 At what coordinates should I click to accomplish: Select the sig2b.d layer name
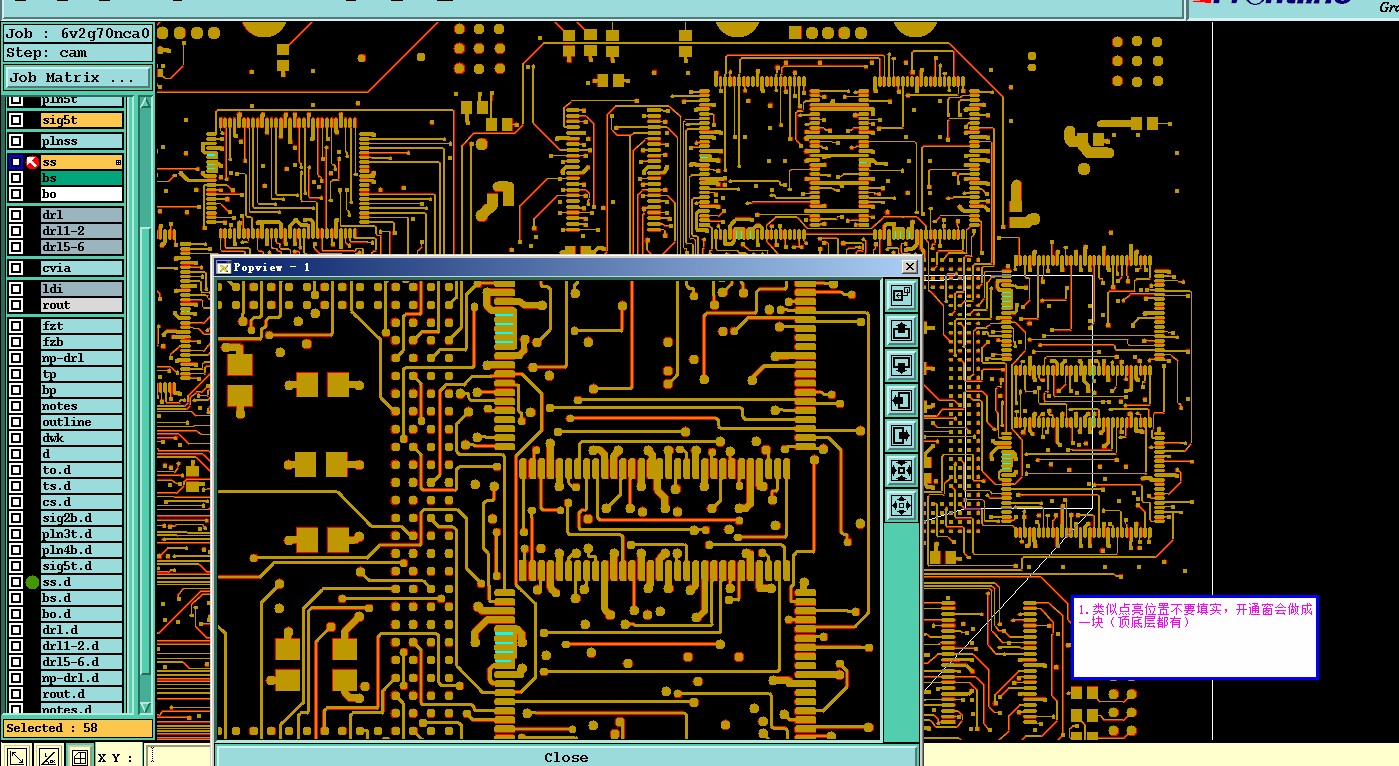(x=82, y=518)
